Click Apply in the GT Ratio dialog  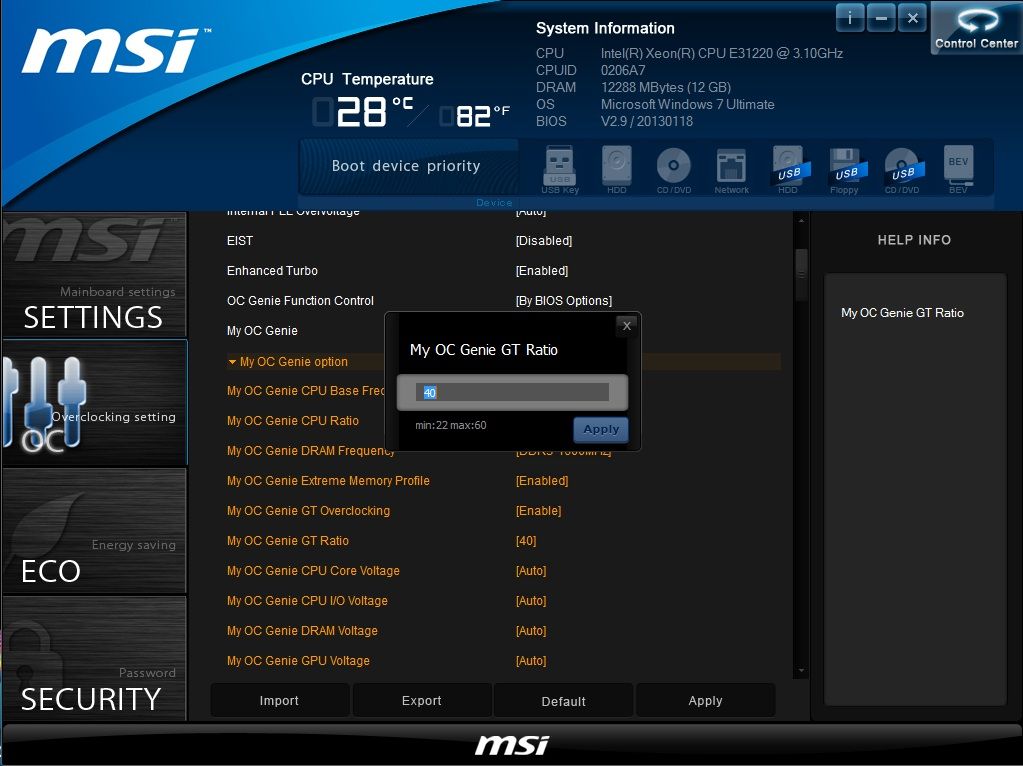click(x=601, y=429)
